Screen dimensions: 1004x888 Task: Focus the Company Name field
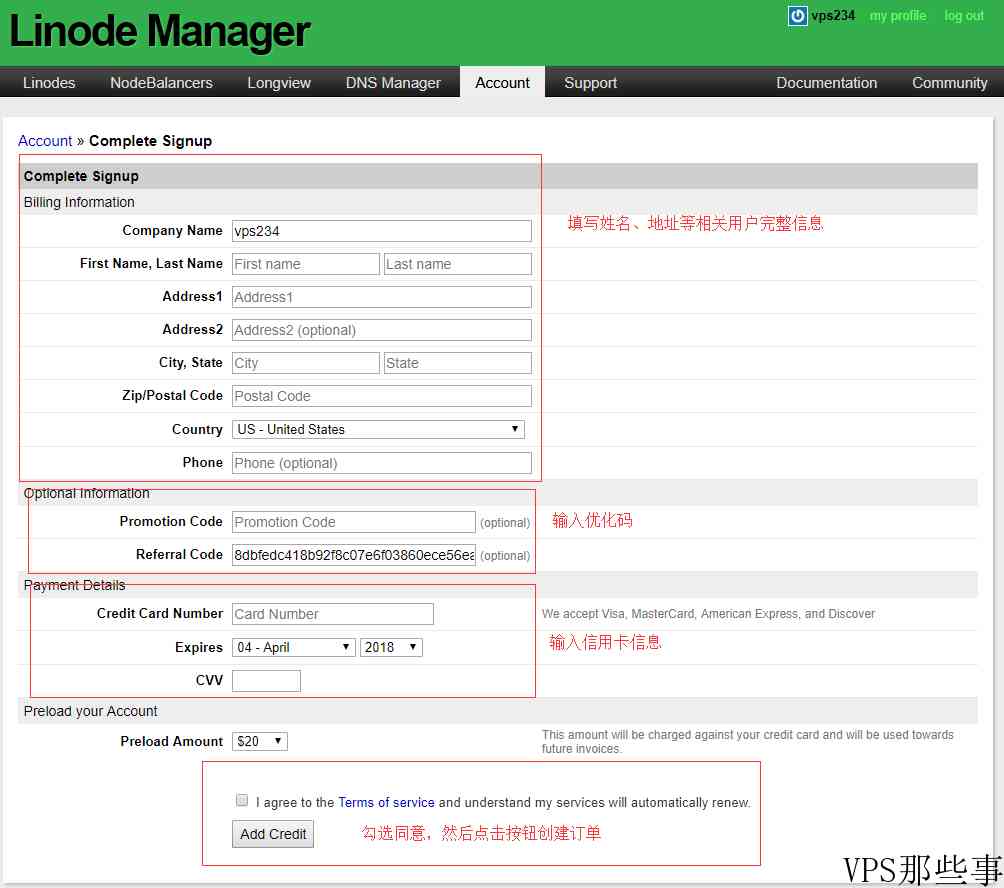tap(382, 231)
